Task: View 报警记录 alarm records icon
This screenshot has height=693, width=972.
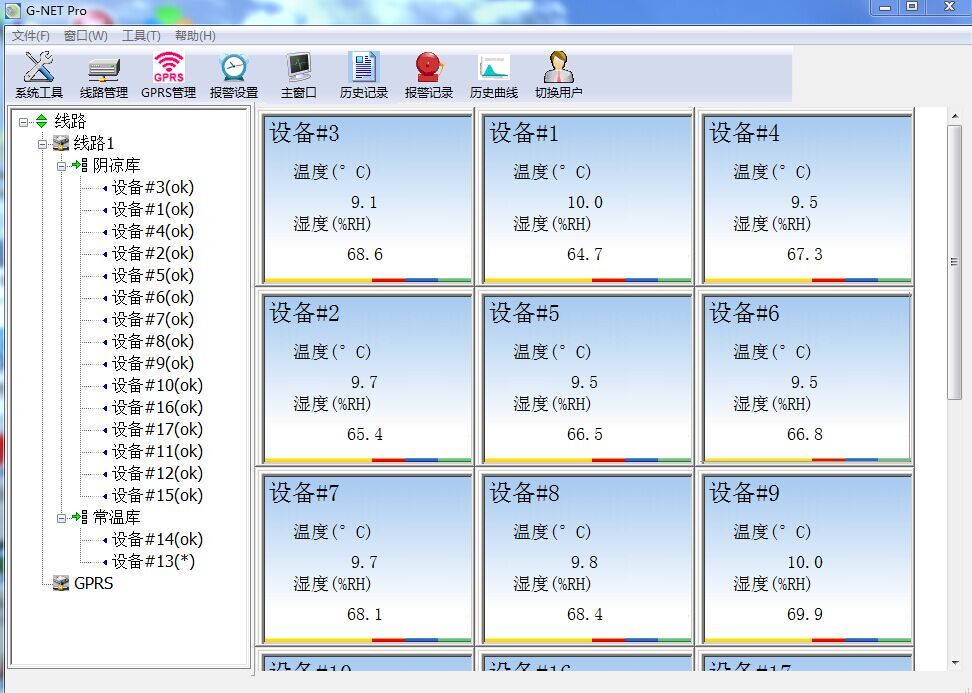Action: click(x=429, y=74)
